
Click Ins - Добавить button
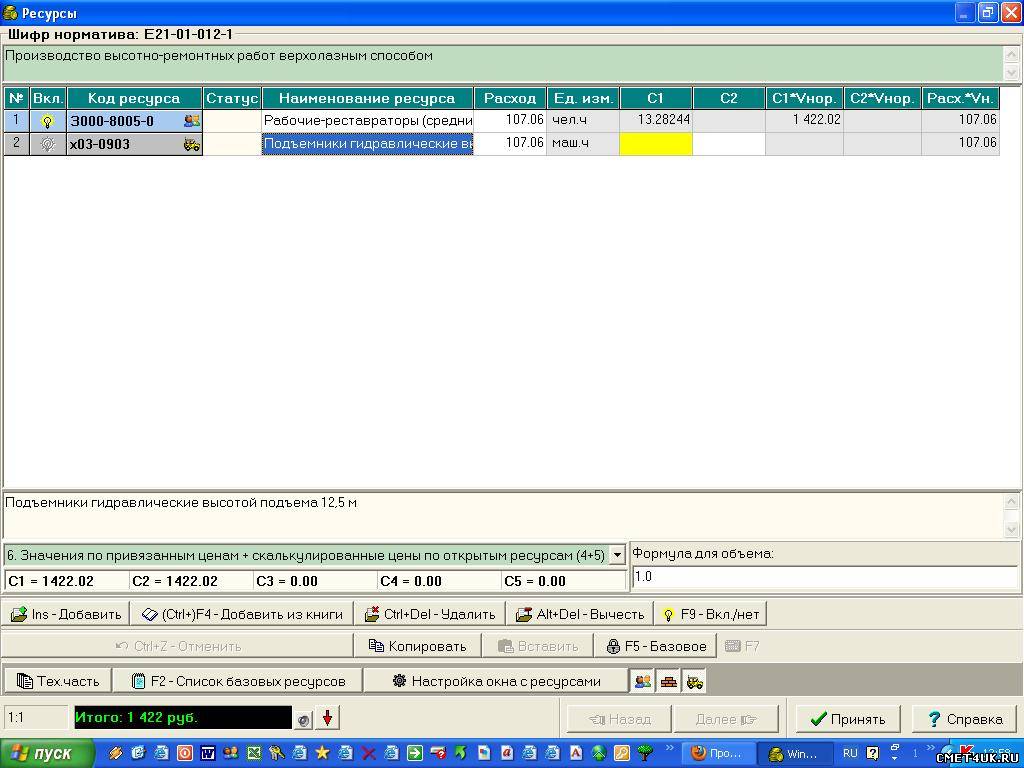tap(66, 614)
